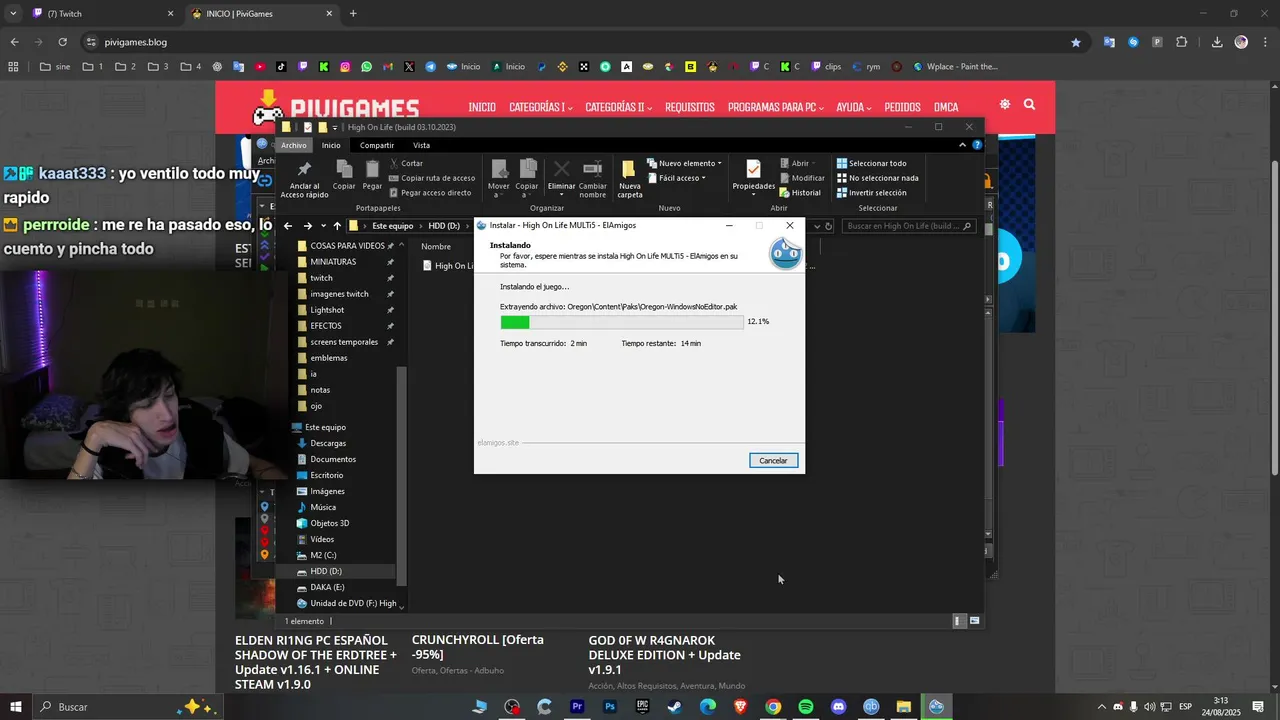Viewport: 1280px width, 720px height.
Task: Open Discord from the taskbar
Action: (838, 707)
